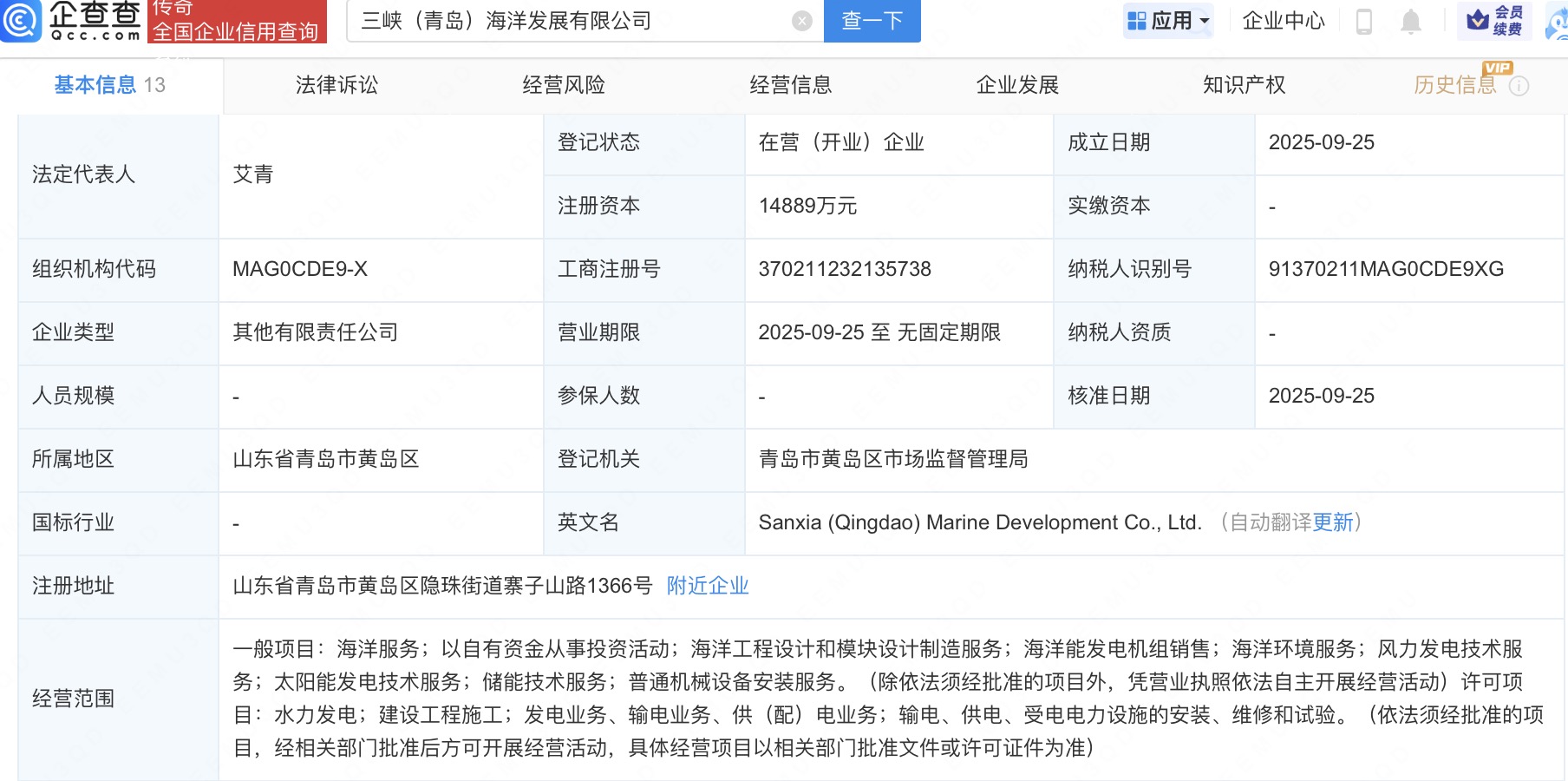Viewport: 1568px width, 781px height.
Task: Open notifications bell icon
Action: 1411,21
